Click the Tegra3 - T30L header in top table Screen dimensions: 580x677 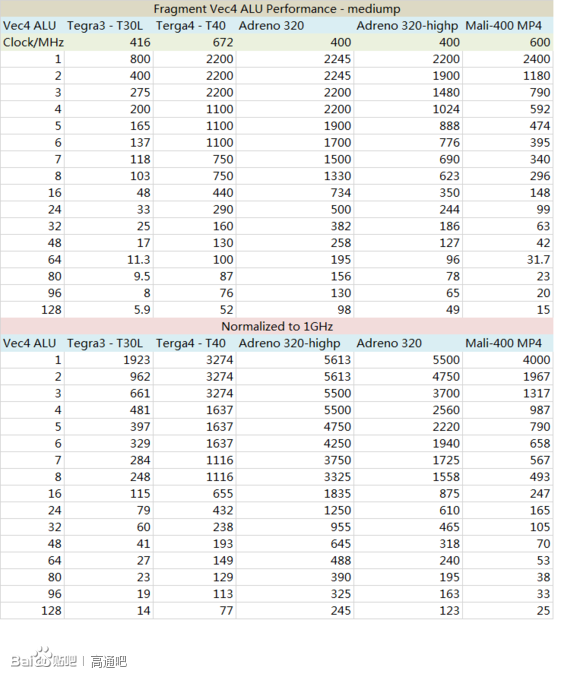[x=105, y=25]
